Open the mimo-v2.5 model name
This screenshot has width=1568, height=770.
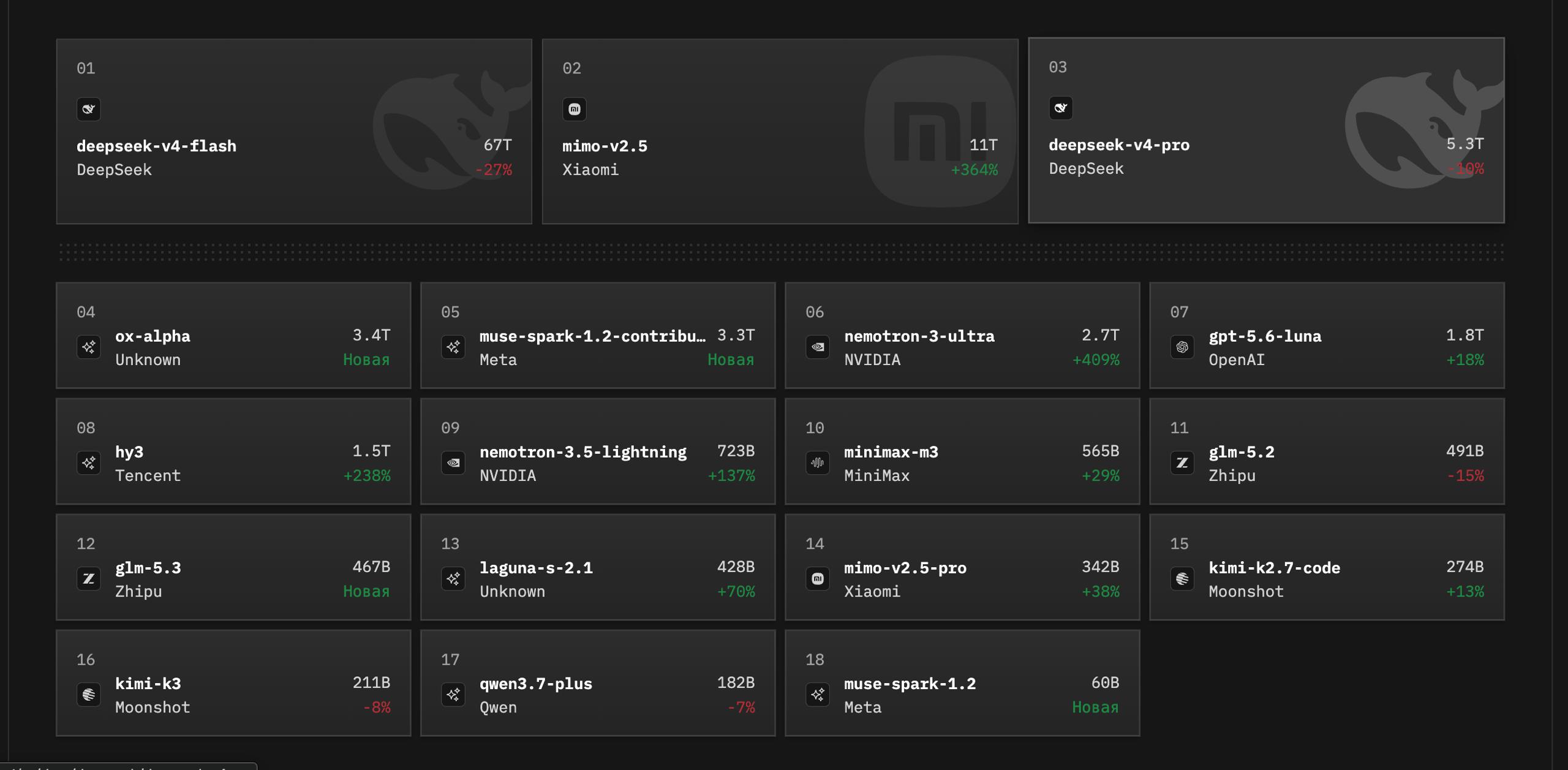[x=605, y=146]
